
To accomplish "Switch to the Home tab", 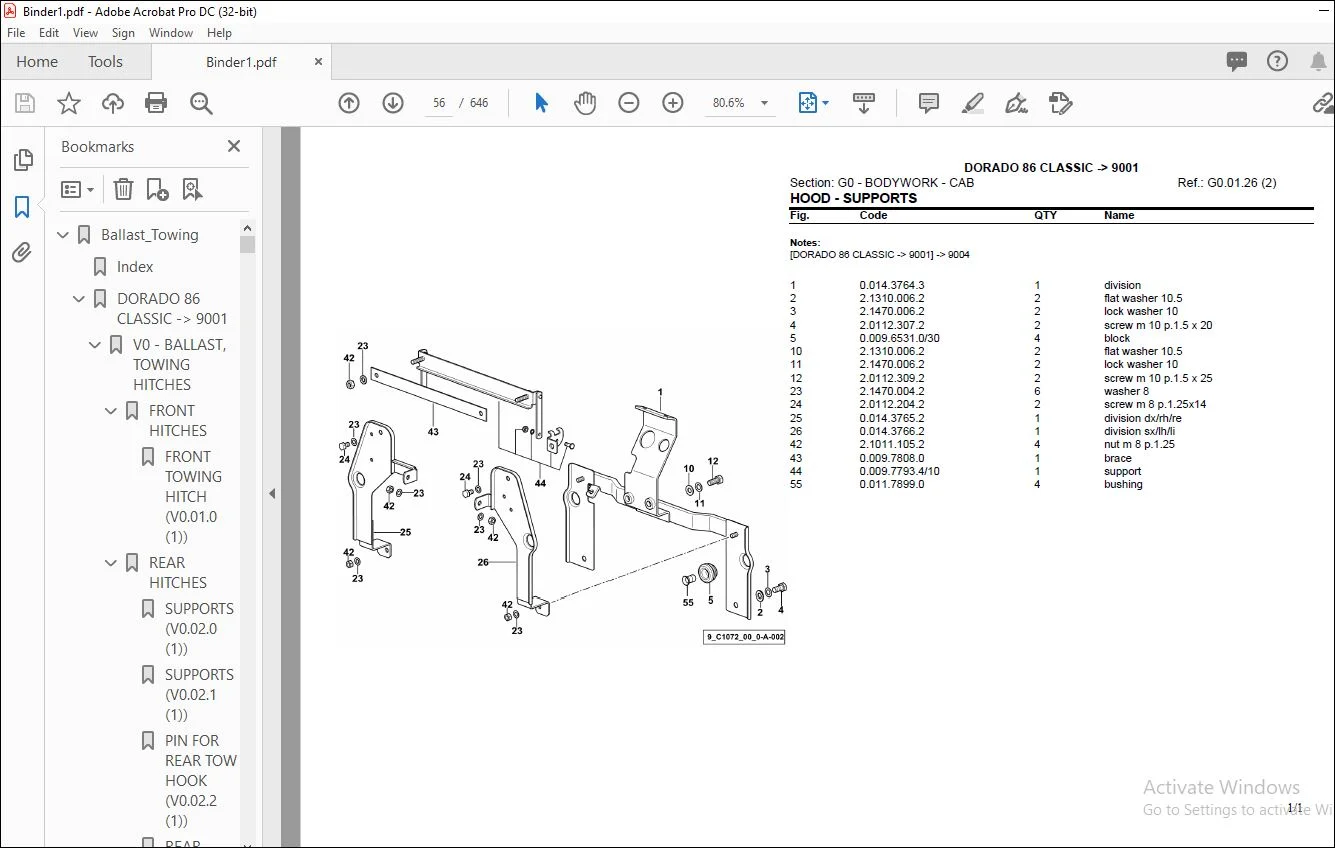I will [37, 62].
